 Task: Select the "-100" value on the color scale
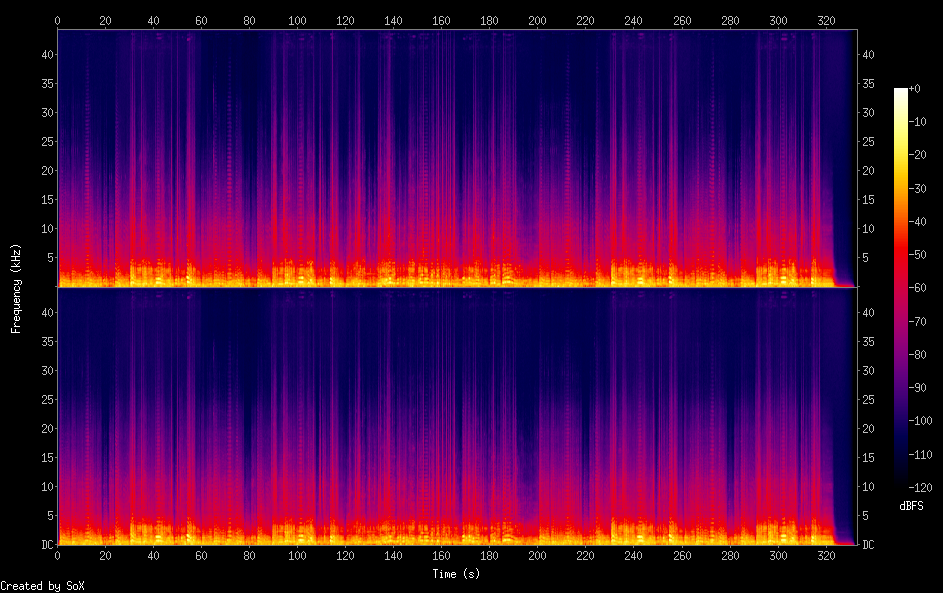(x=921, y=420)
